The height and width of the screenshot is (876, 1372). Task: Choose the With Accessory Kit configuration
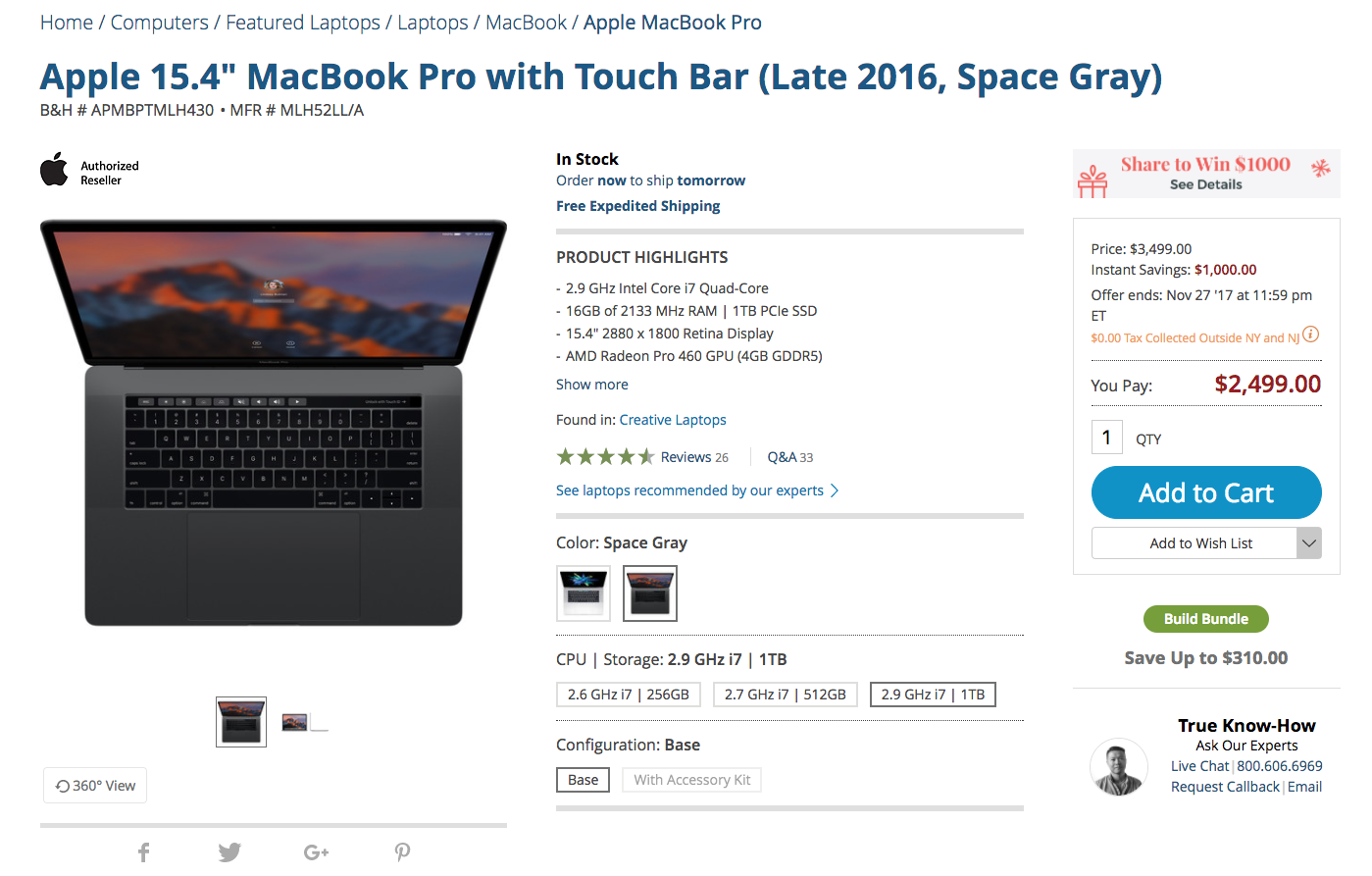pos(692,780)
